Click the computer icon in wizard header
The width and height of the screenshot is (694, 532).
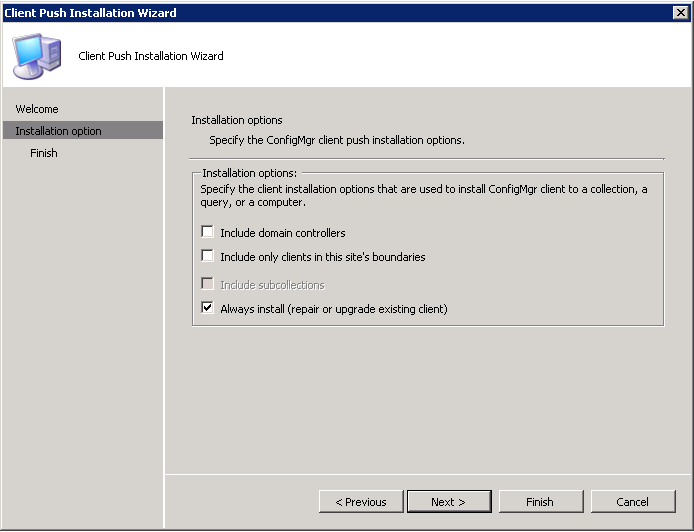point(37,56)
